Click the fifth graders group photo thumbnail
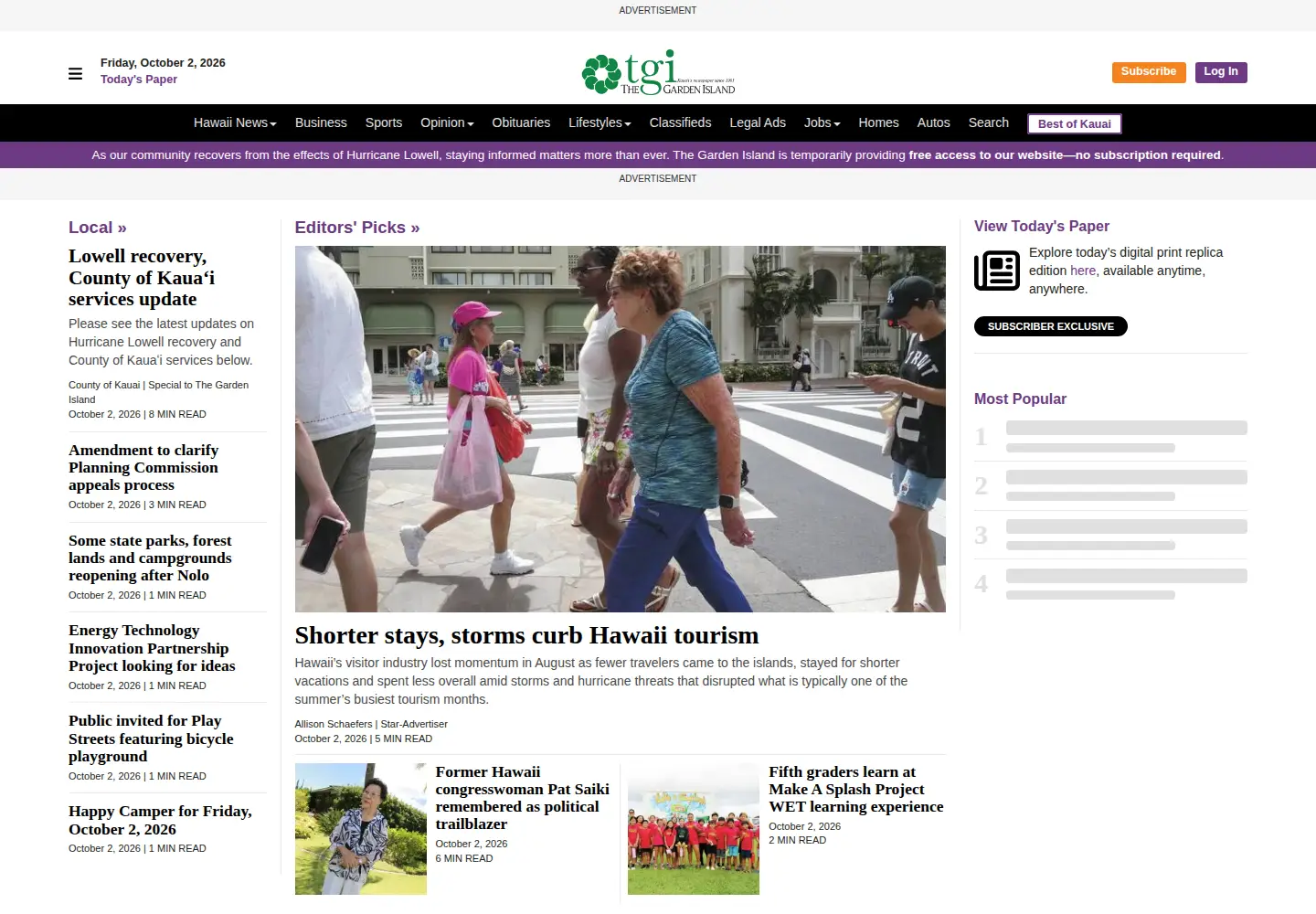 [x=694, y=829]
